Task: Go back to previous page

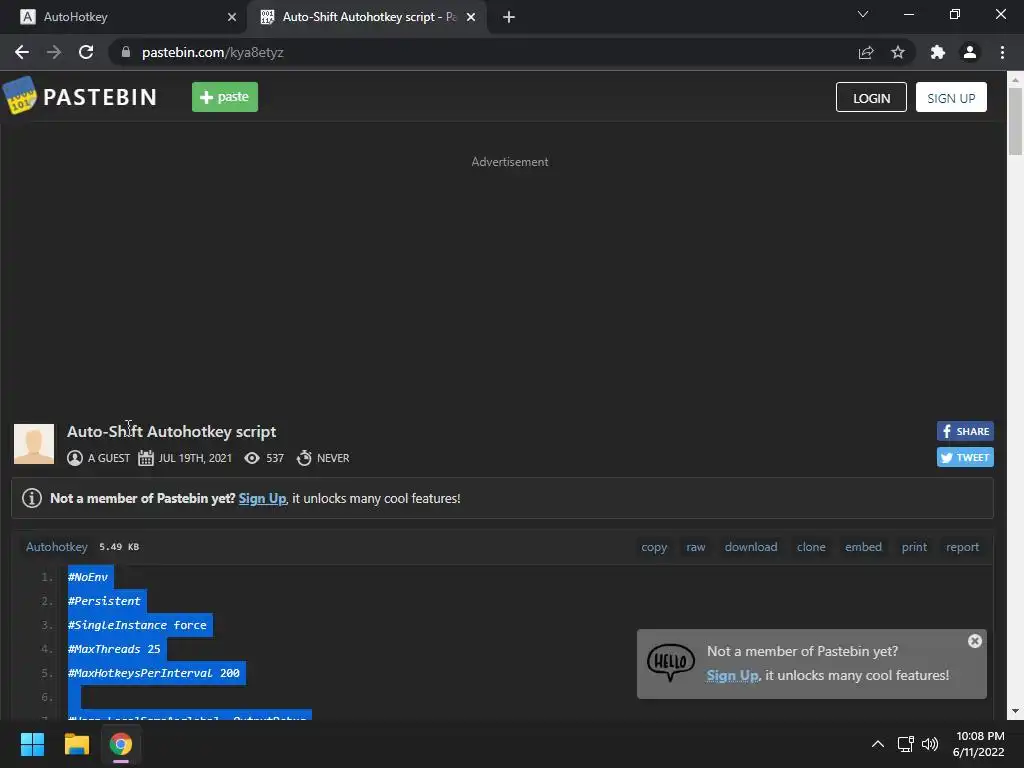Action: coord(22,52)
